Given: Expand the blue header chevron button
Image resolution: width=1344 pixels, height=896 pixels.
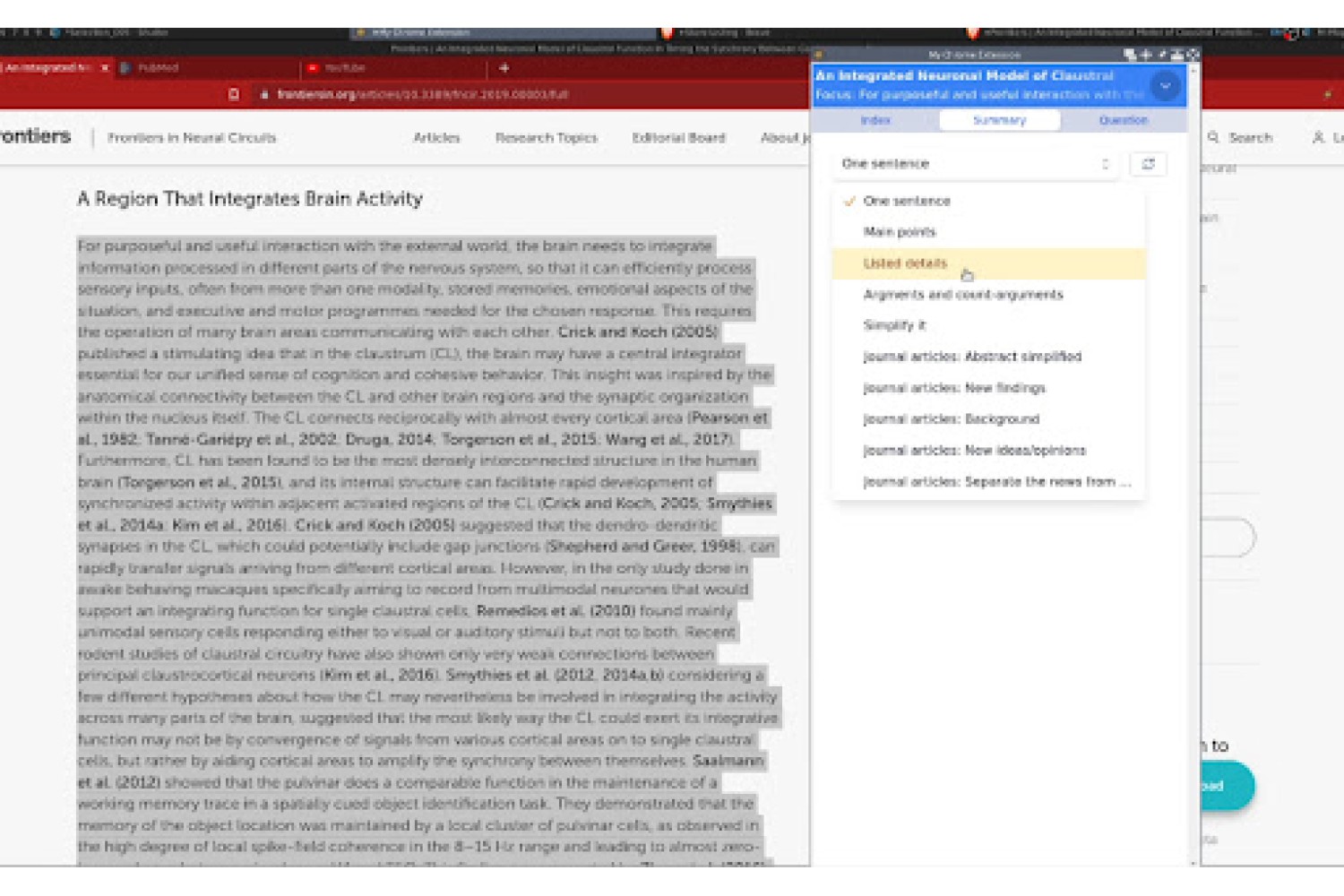Looking at the screenshot, I should pos(1165,86).
